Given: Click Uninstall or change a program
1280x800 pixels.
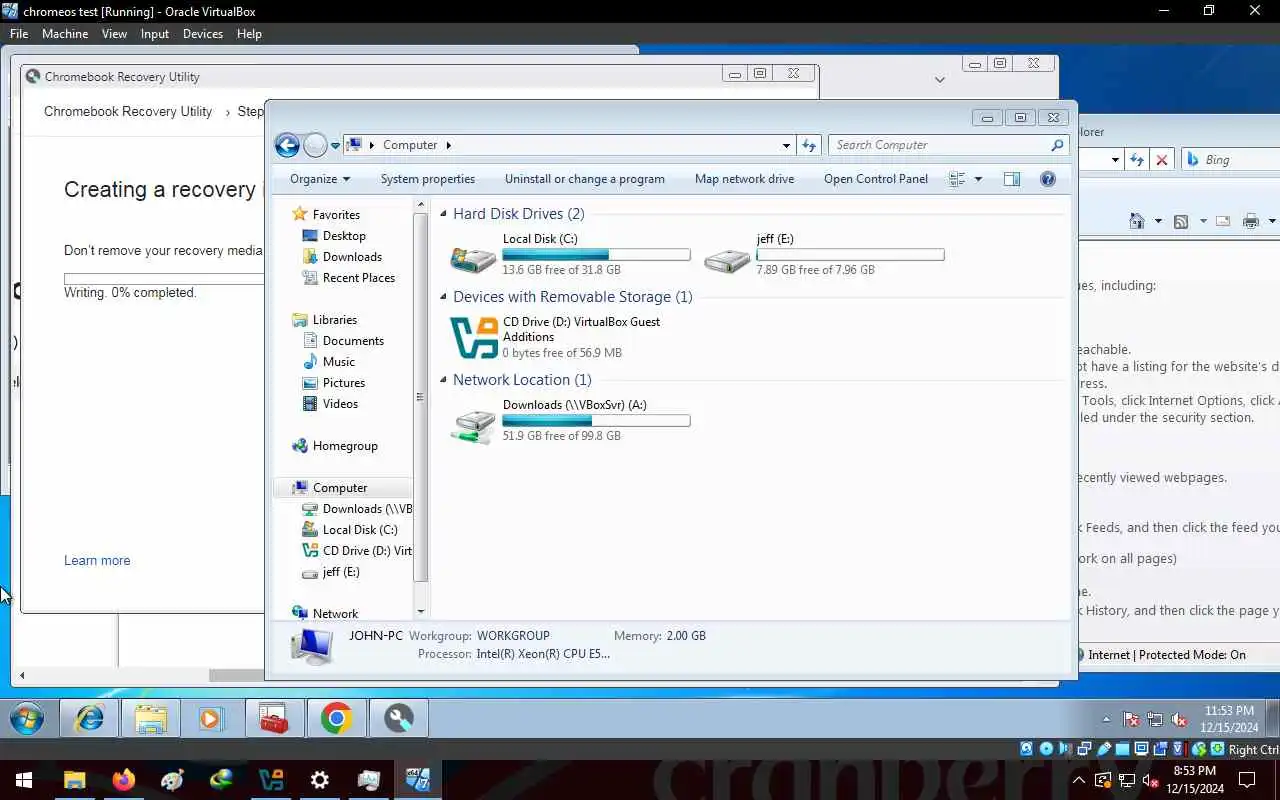Looking at the screenshot, I should coord(585,179).
